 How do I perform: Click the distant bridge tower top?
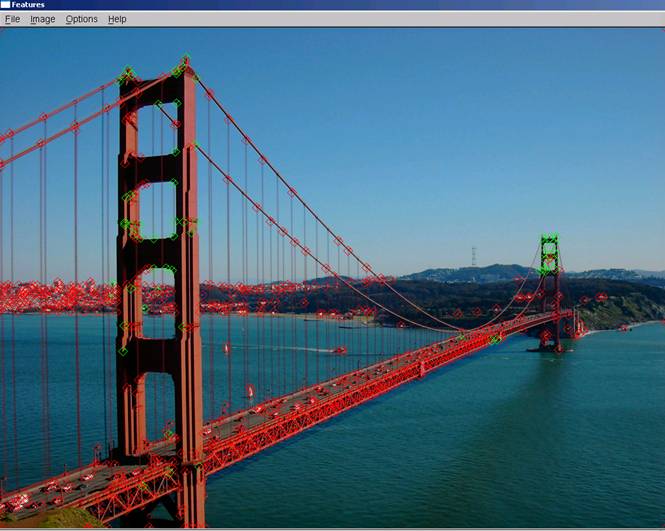[549, 240]
